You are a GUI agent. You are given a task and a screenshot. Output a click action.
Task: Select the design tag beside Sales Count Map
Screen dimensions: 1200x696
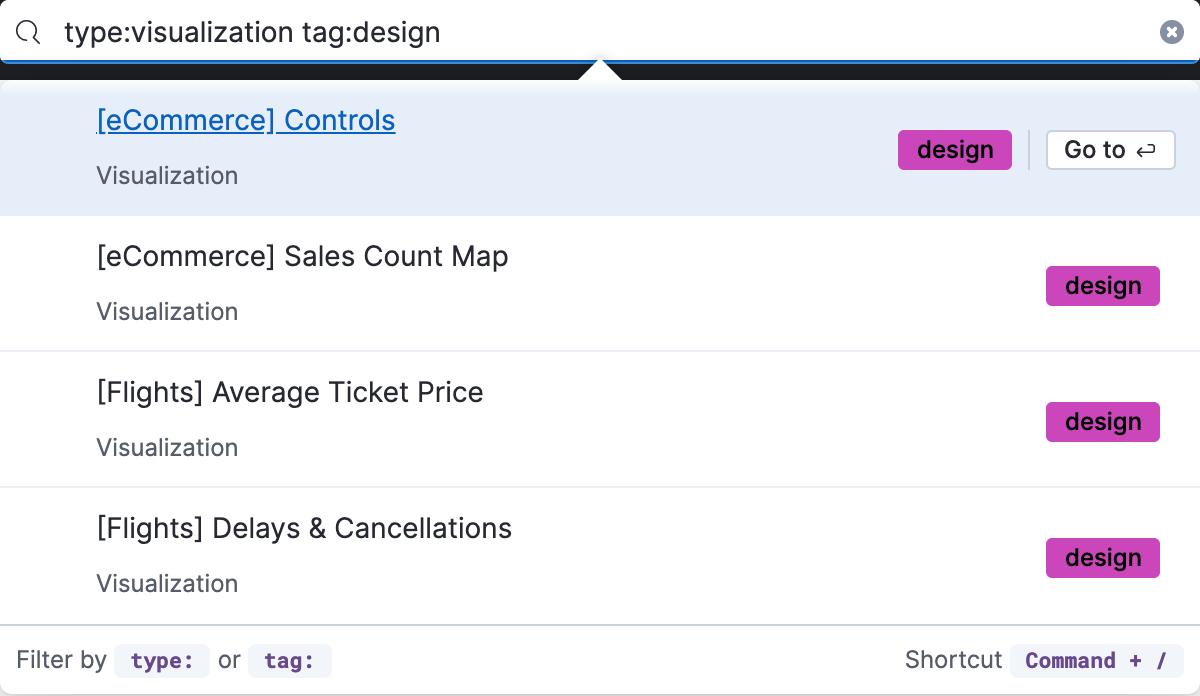[x=1102, y=285]
